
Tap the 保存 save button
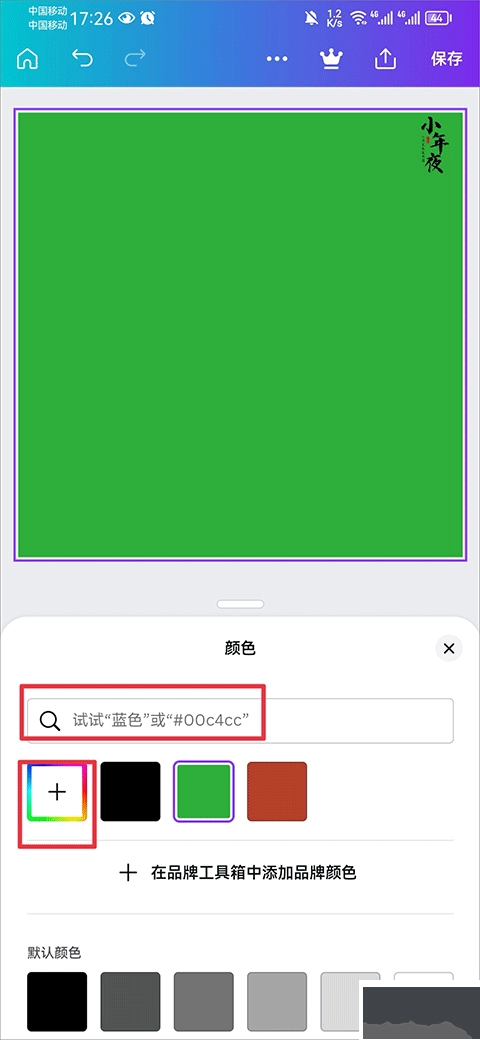coord(446,58)
